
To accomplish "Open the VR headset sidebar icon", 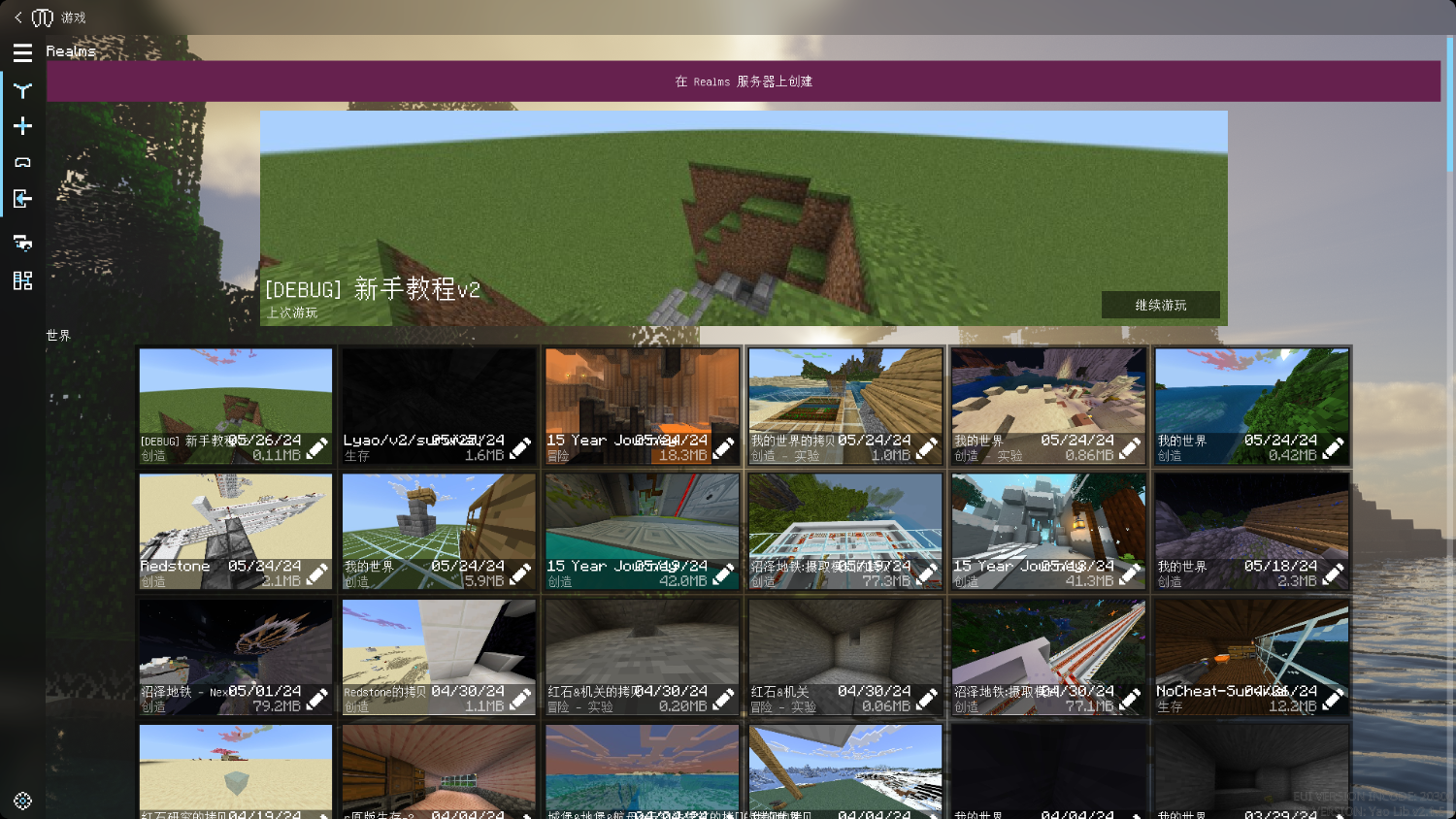I will [22, 162].
